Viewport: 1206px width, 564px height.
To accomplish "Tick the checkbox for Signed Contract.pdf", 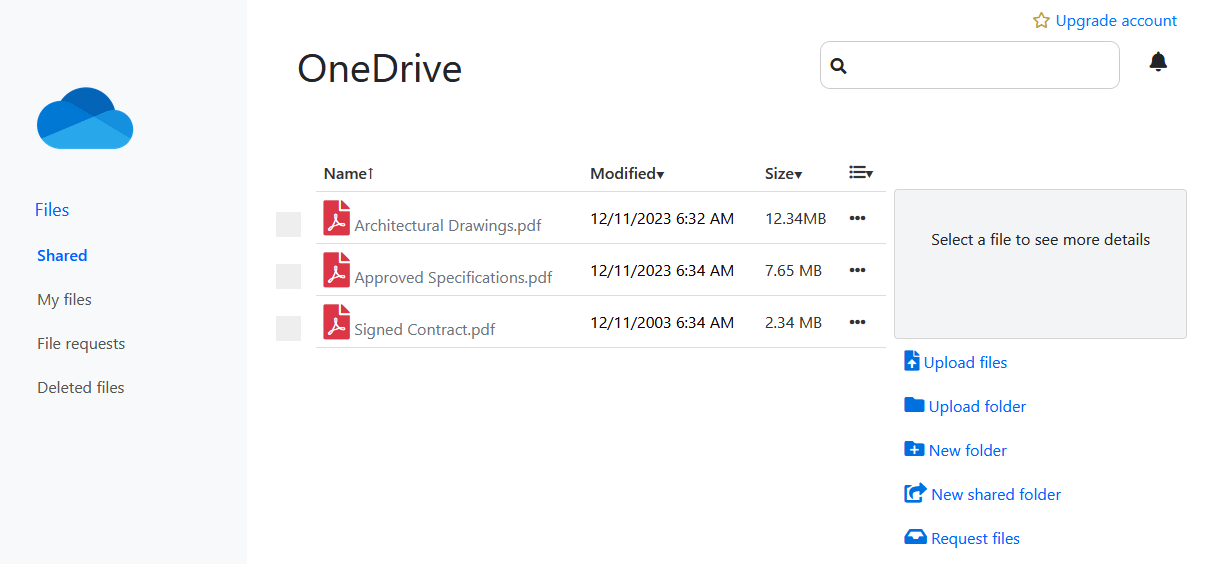I will coord(288,328).
